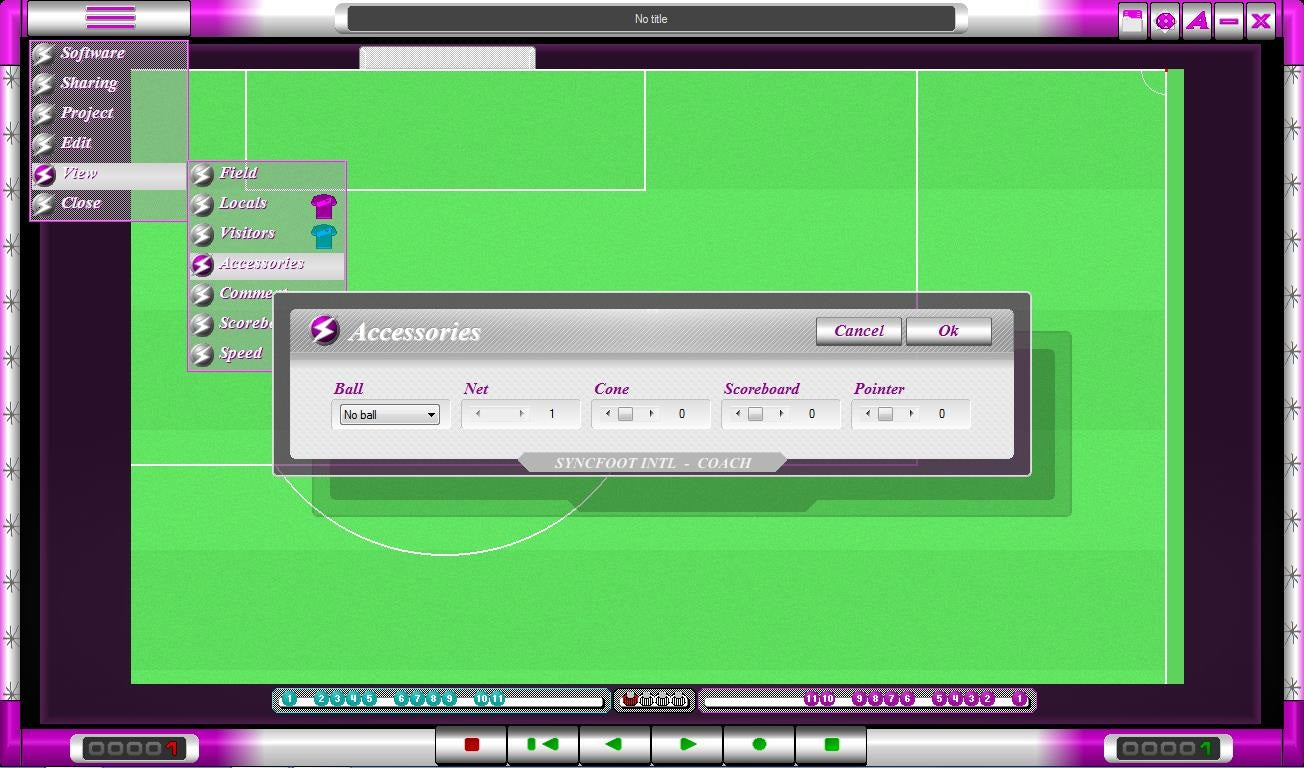Click the green step-back left arrow
The width and height of the screenshot is (1304, 768).
(615, 745)
